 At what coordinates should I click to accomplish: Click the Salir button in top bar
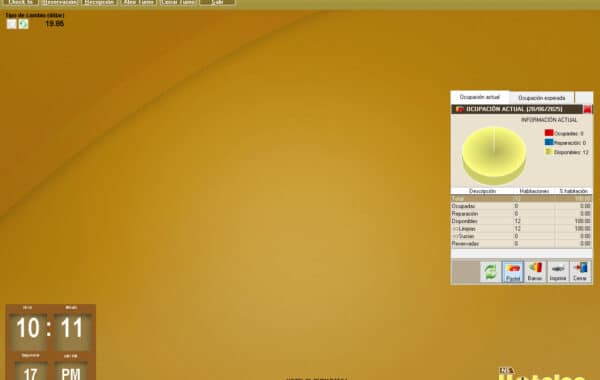click(x=217, y=2)
